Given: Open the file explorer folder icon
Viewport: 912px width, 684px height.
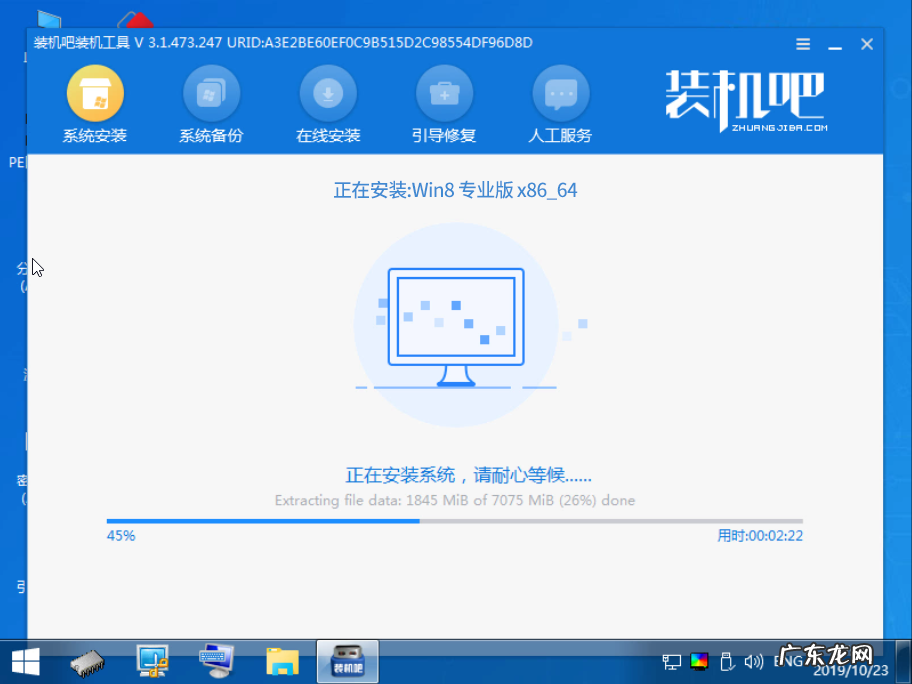Looking at the screenshot, I should (x=282, y=661).
